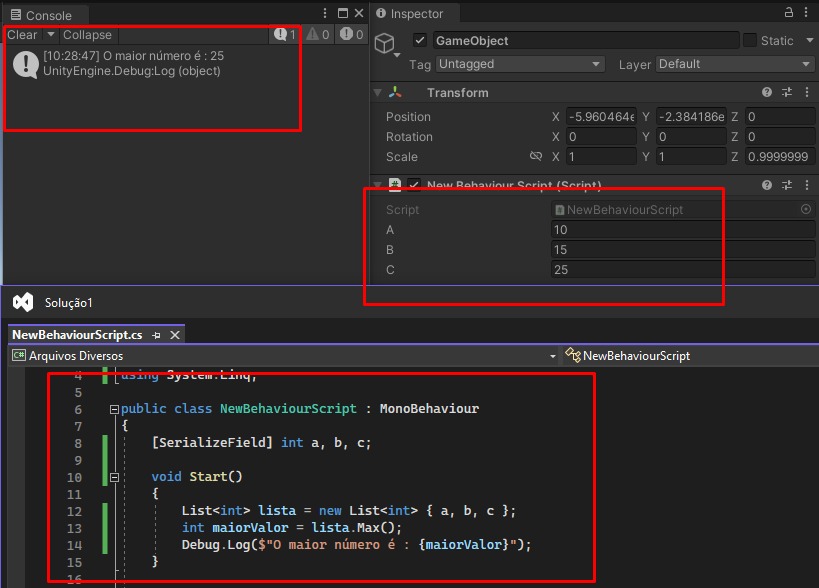This screenshot has width=819, height=588.
Task: Click the Clear button in the Console
Action: point(22,34)
